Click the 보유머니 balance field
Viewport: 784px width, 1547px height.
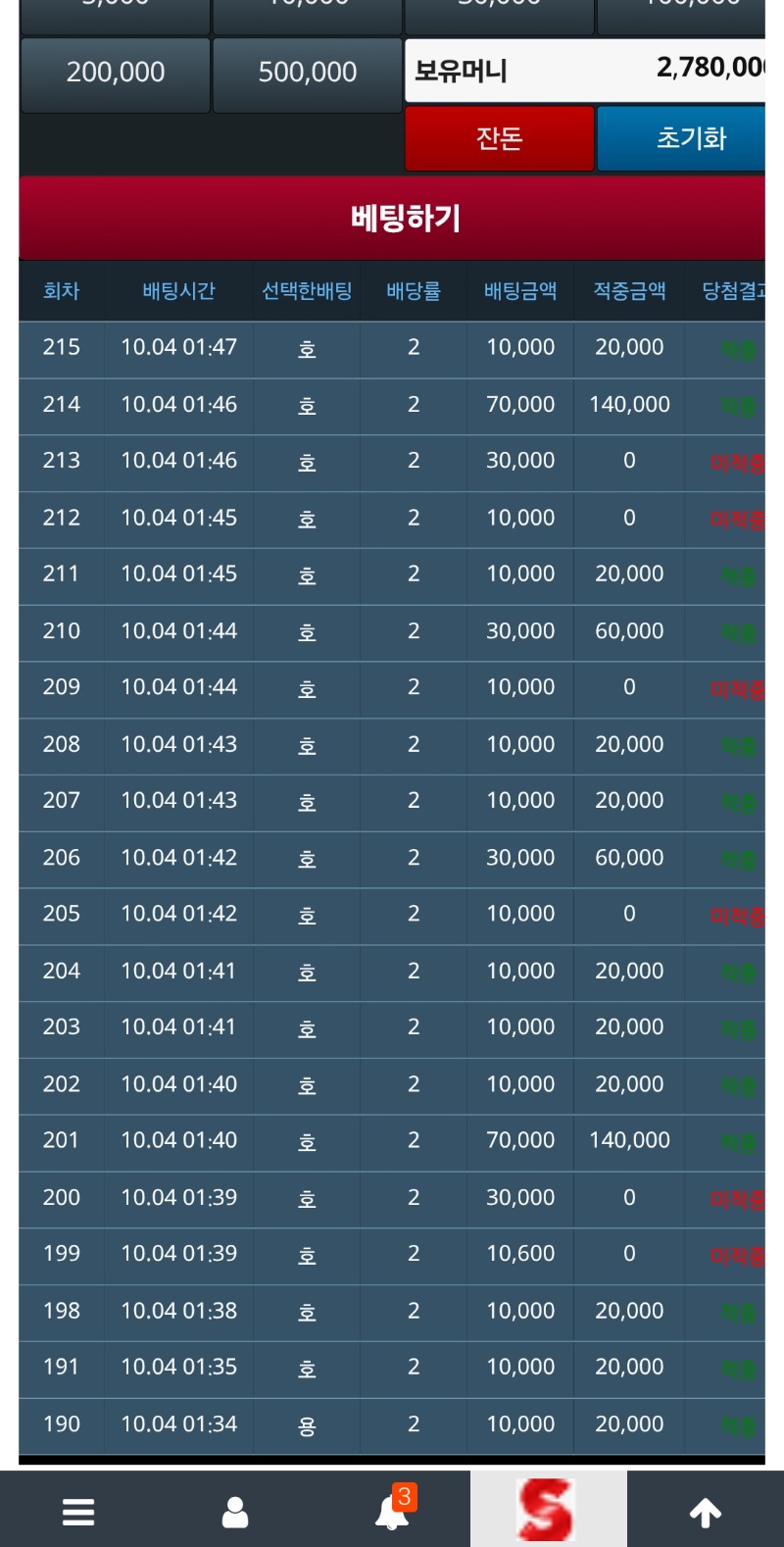(585, 71)
